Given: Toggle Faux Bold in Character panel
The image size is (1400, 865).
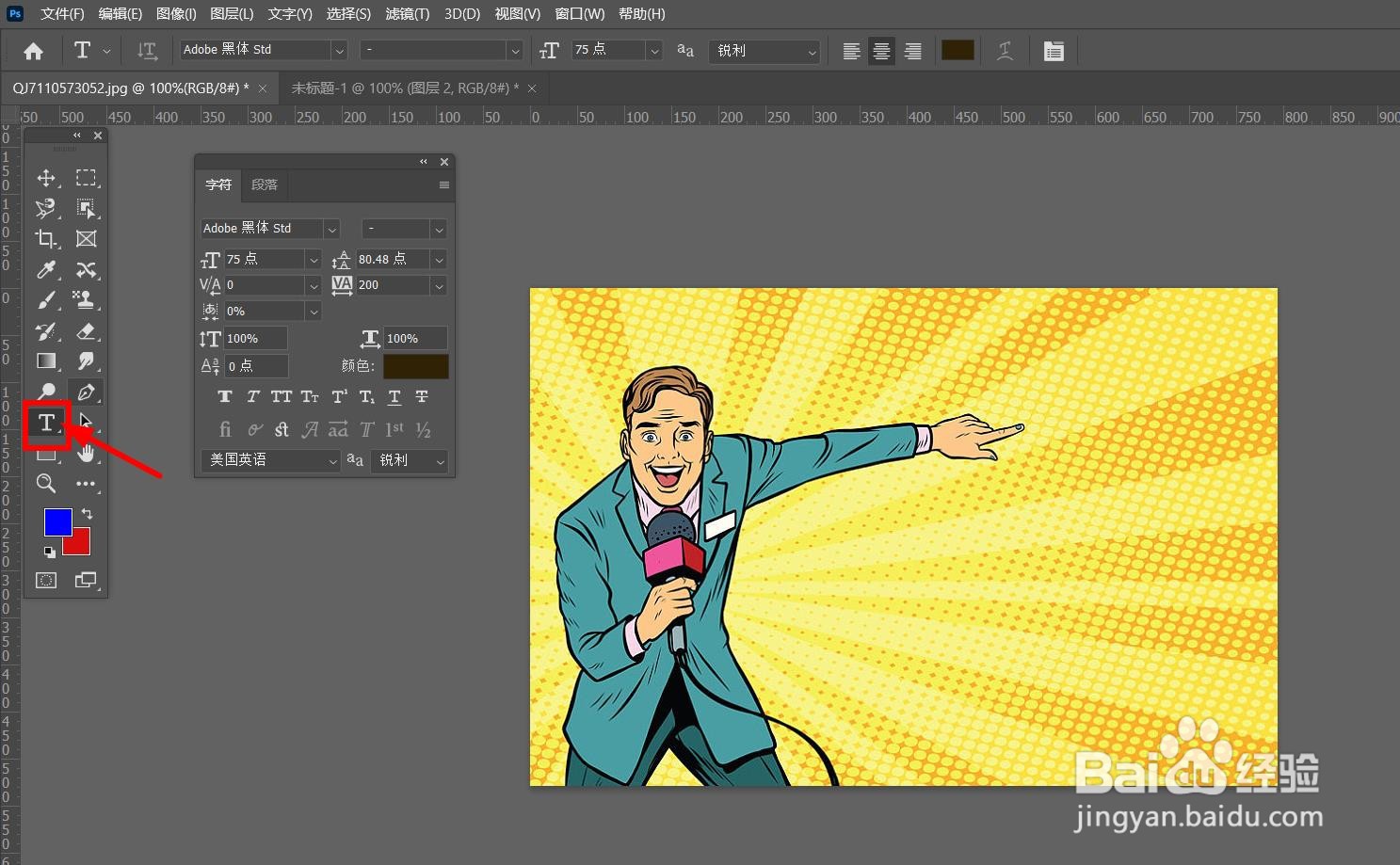Looking at the screenshot, I should tap(224, 397).
